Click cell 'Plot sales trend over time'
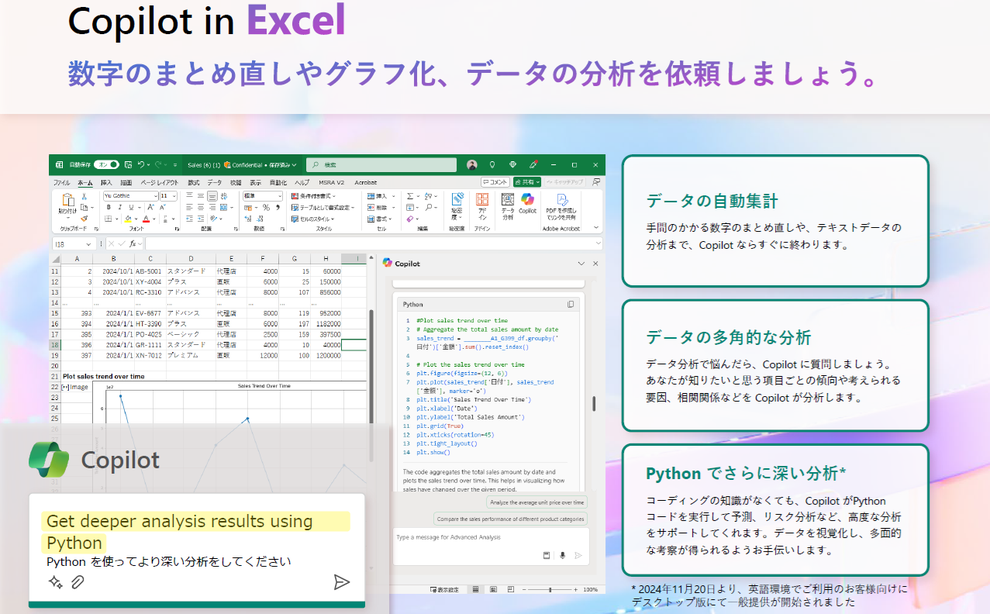990x614 pixels. point(104,376)
